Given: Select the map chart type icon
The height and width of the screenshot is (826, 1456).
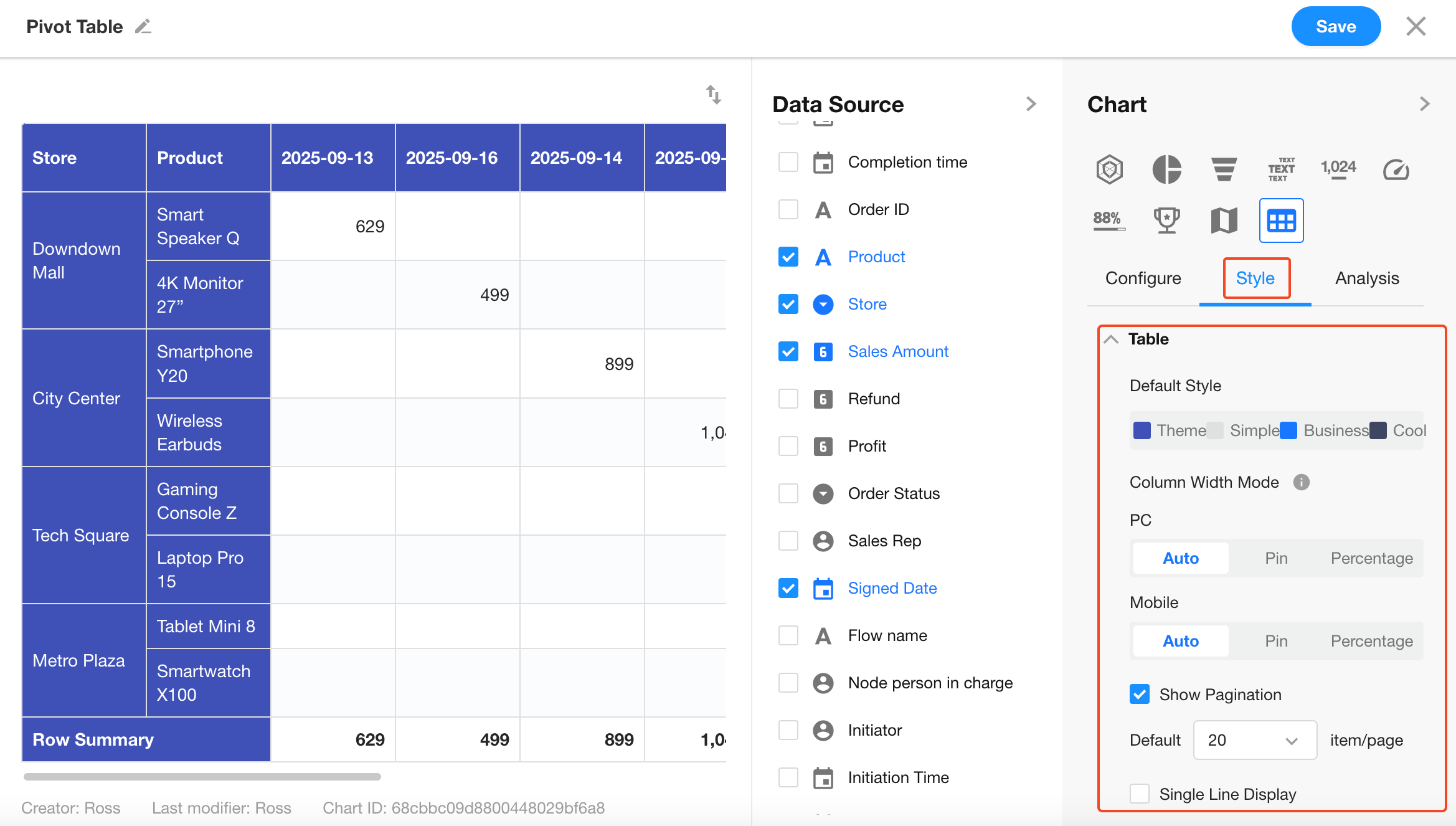Looking at the screenshot, I should 1224,220.
